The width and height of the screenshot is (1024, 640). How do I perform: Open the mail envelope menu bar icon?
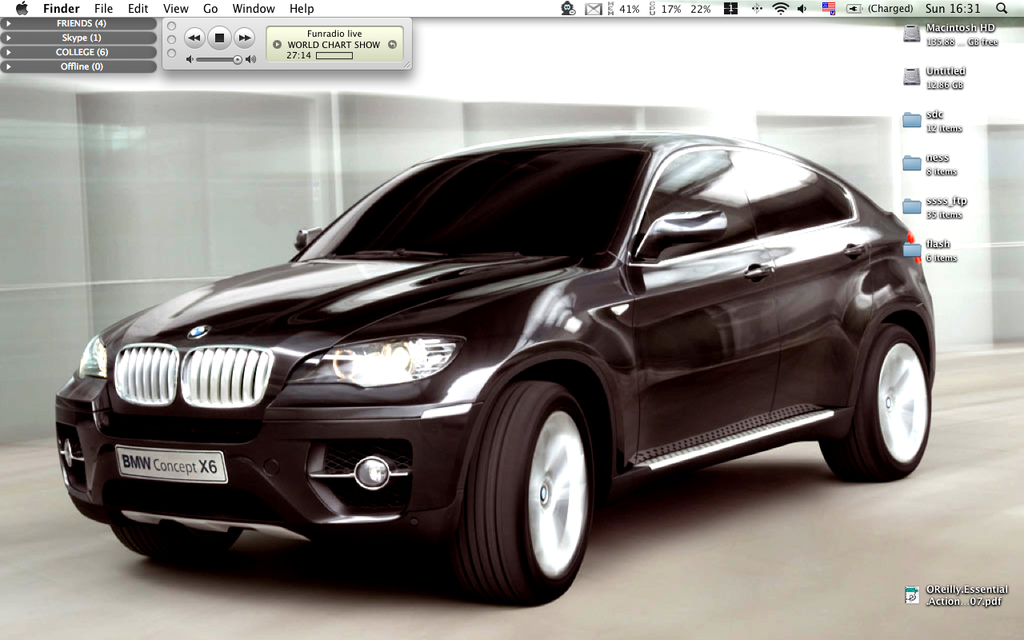pos(594,8)
